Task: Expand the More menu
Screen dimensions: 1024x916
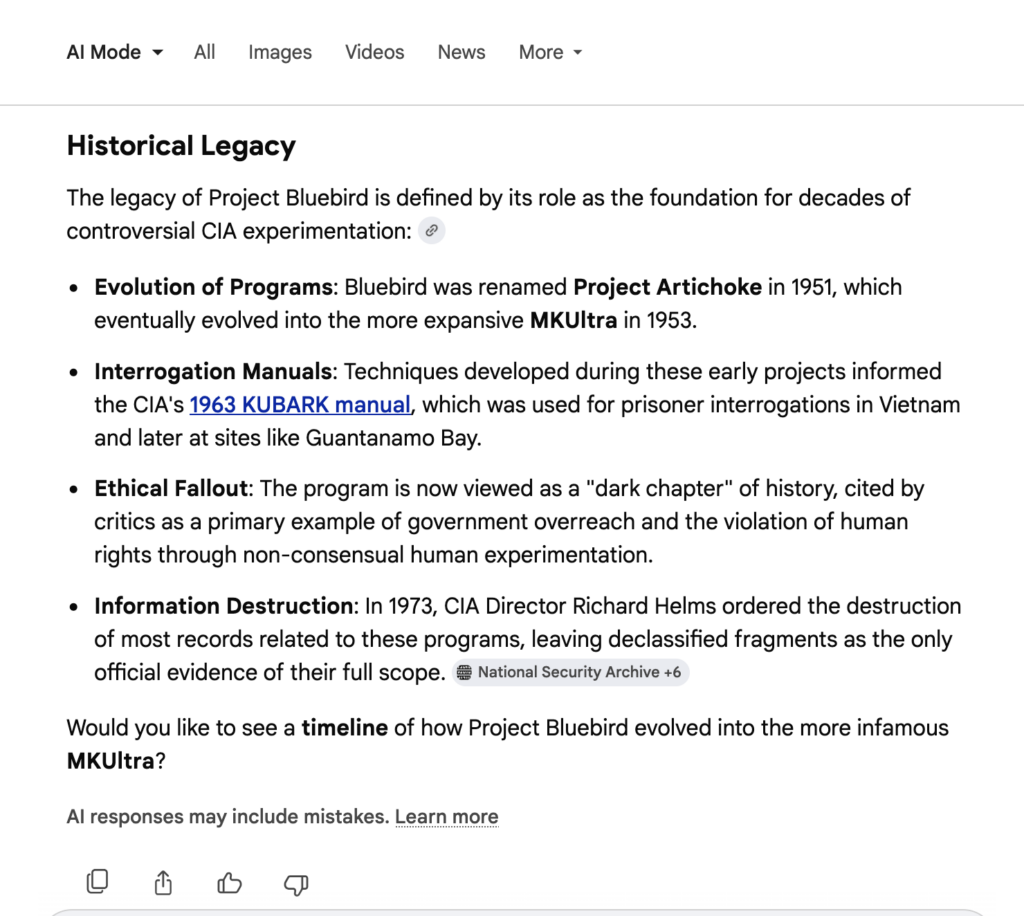Action: (x=550, y=53)
